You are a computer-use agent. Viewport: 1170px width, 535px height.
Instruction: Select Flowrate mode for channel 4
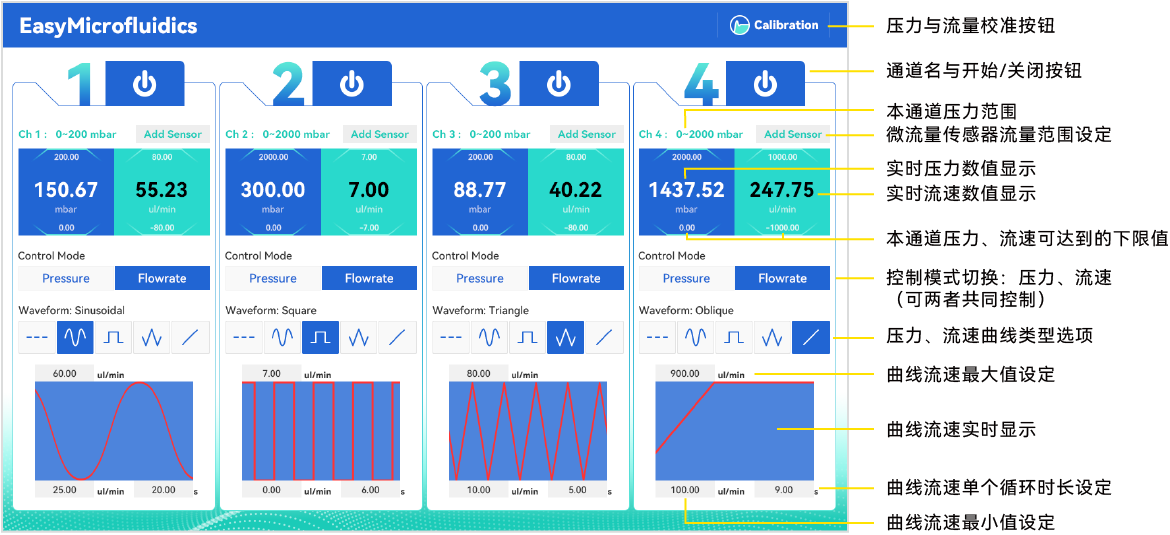[783, 278]
